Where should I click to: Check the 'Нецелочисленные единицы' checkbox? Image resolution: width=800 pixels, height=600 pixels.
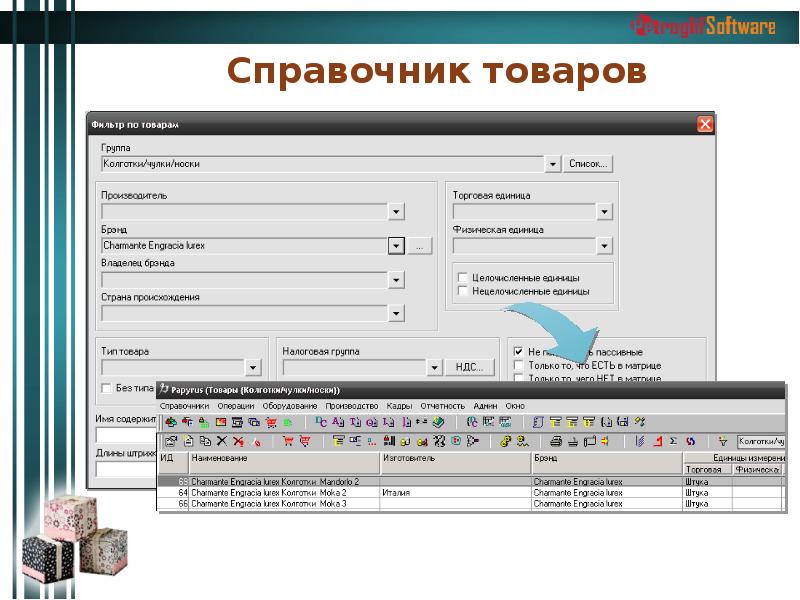[x=462, y=291]
